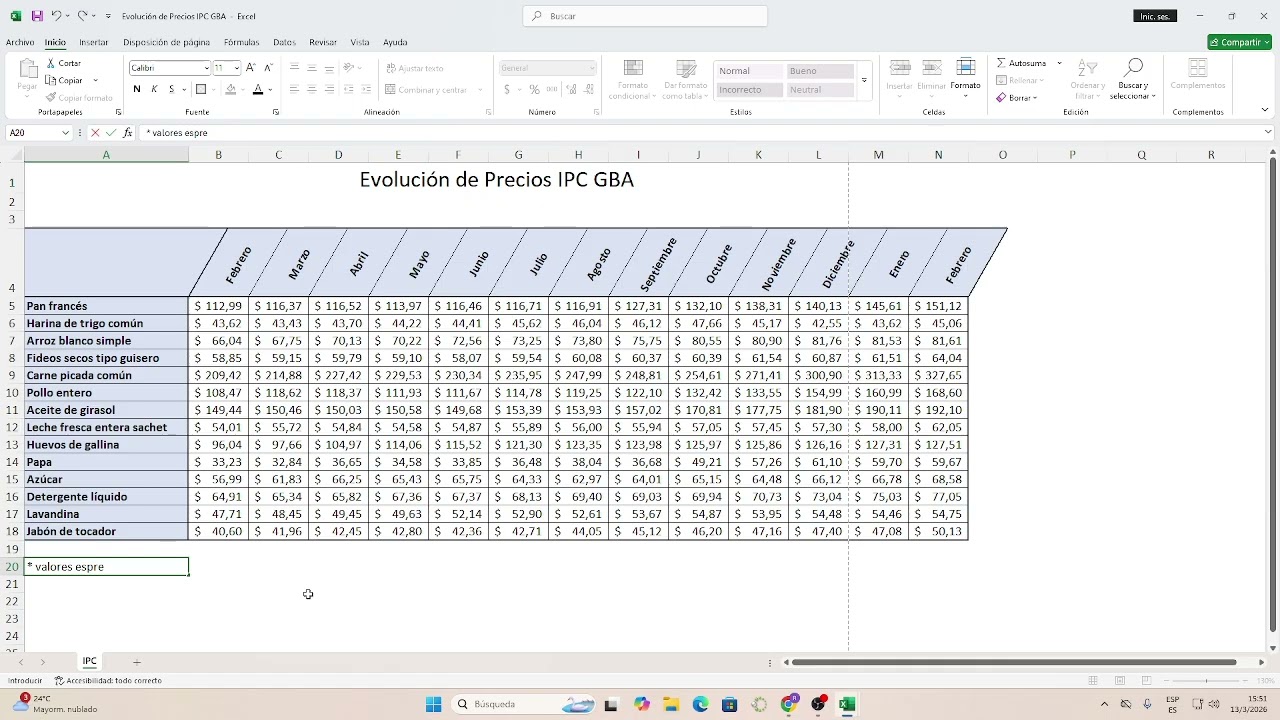Click the decrease font size icon
The height and width of the screenshot is (720, 1280).
click(x=268, y=68)
